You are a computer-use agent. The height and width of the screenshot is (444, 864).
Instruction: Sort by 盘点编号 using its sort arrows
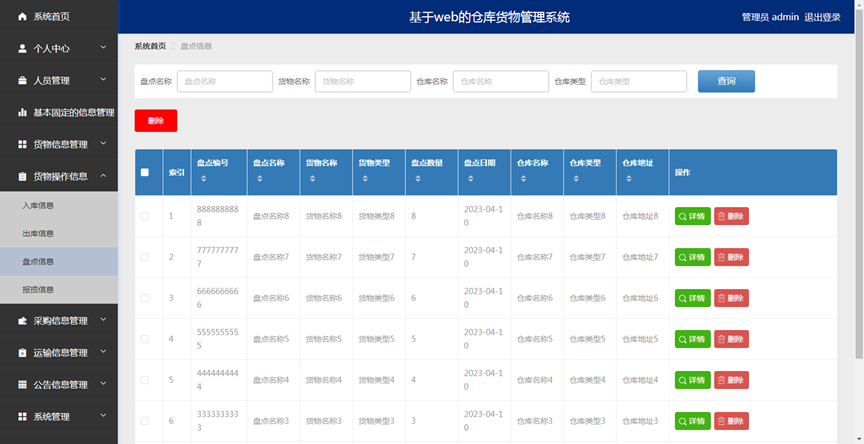203,178
